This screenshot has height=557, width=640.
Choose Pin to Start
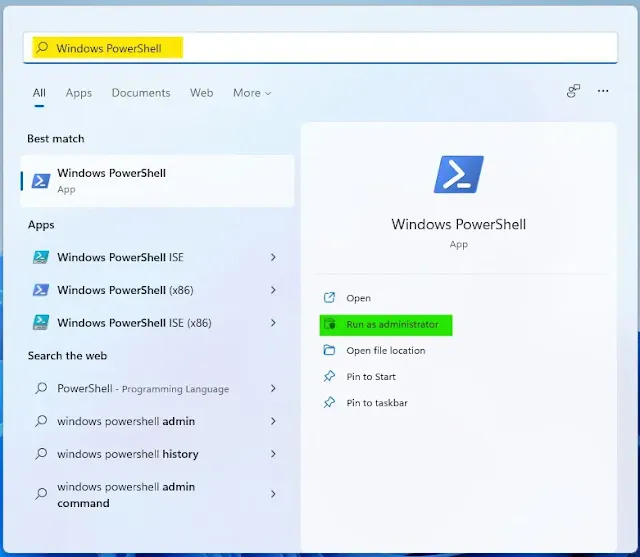[371, 377]
